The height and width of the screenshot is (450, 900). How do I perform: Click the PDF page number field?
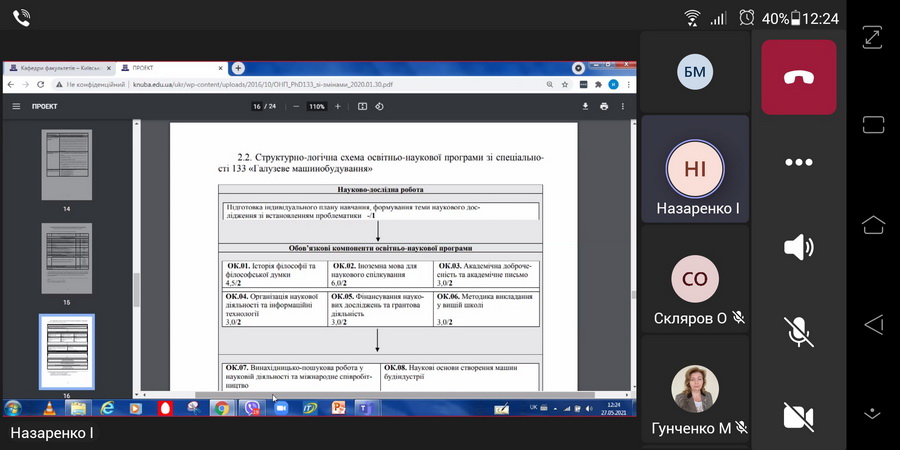(258, 106)
